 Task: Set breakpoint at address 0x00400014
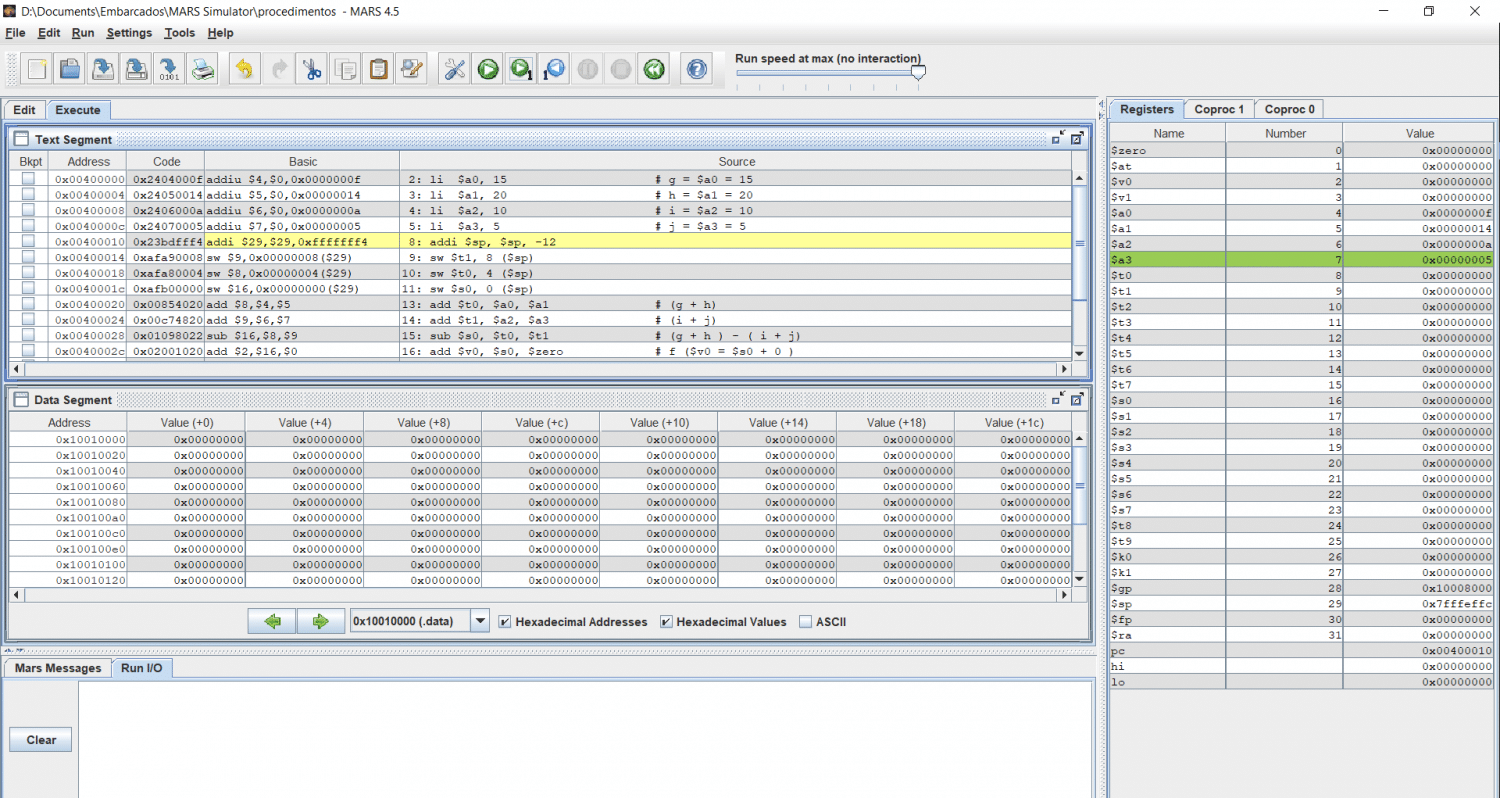[x=28, y=257]
